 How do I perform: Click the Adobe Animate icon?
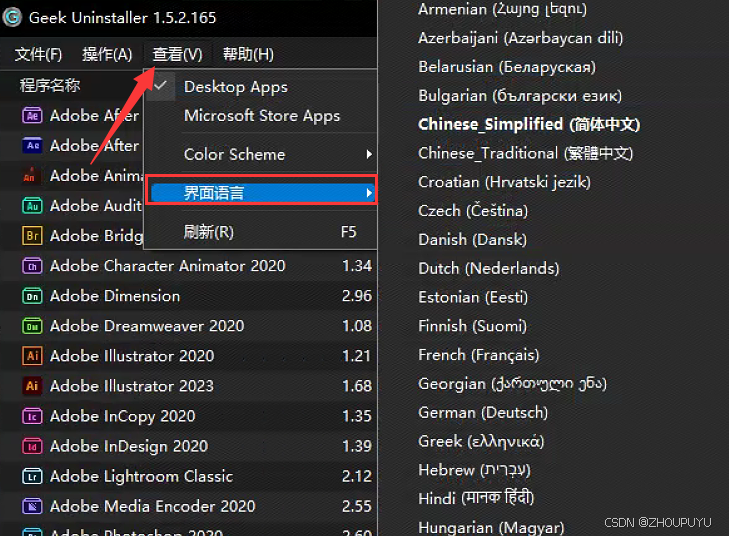coord(29,175)
